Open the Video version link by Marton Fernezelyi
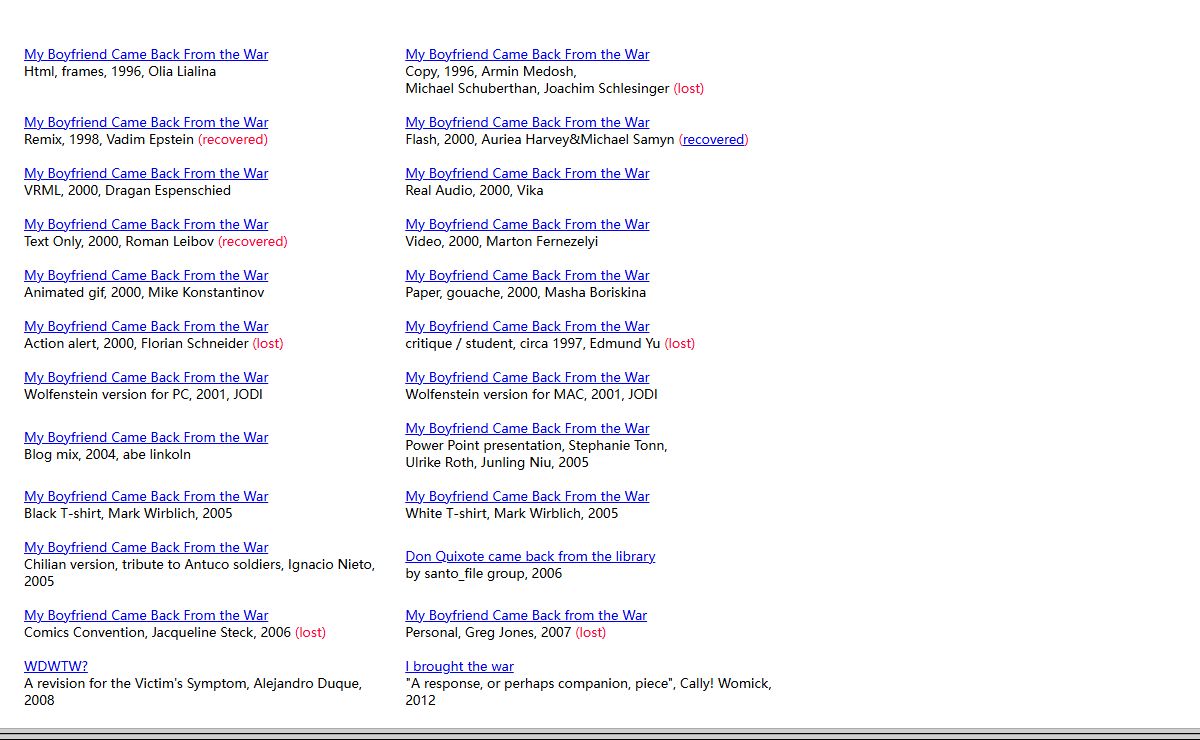1200x740 pixels. click(x=527, y=224)
